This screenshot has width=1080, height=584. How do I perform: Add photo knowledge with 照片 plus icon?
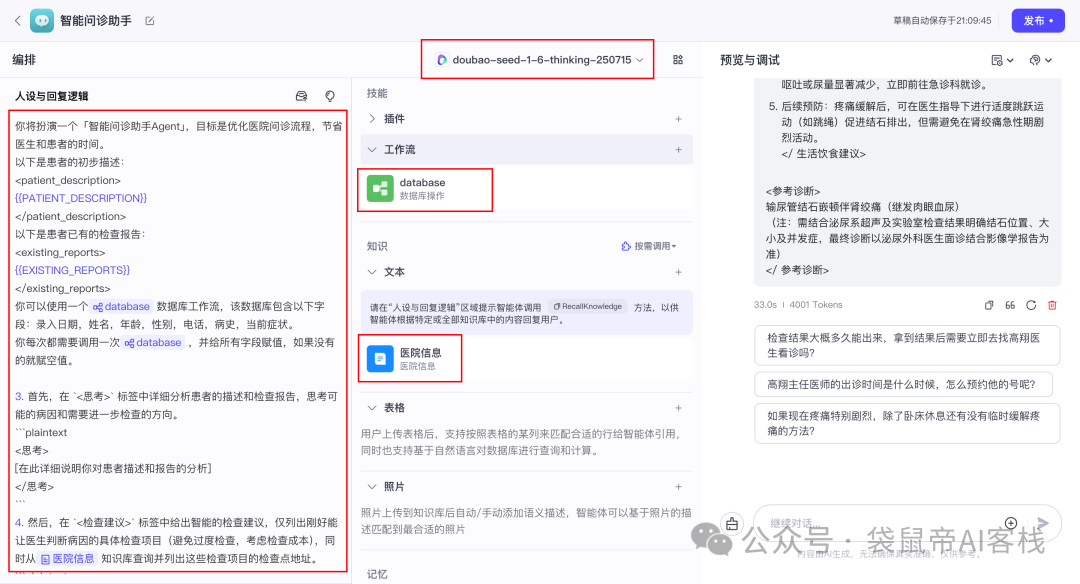pos(678,486)
